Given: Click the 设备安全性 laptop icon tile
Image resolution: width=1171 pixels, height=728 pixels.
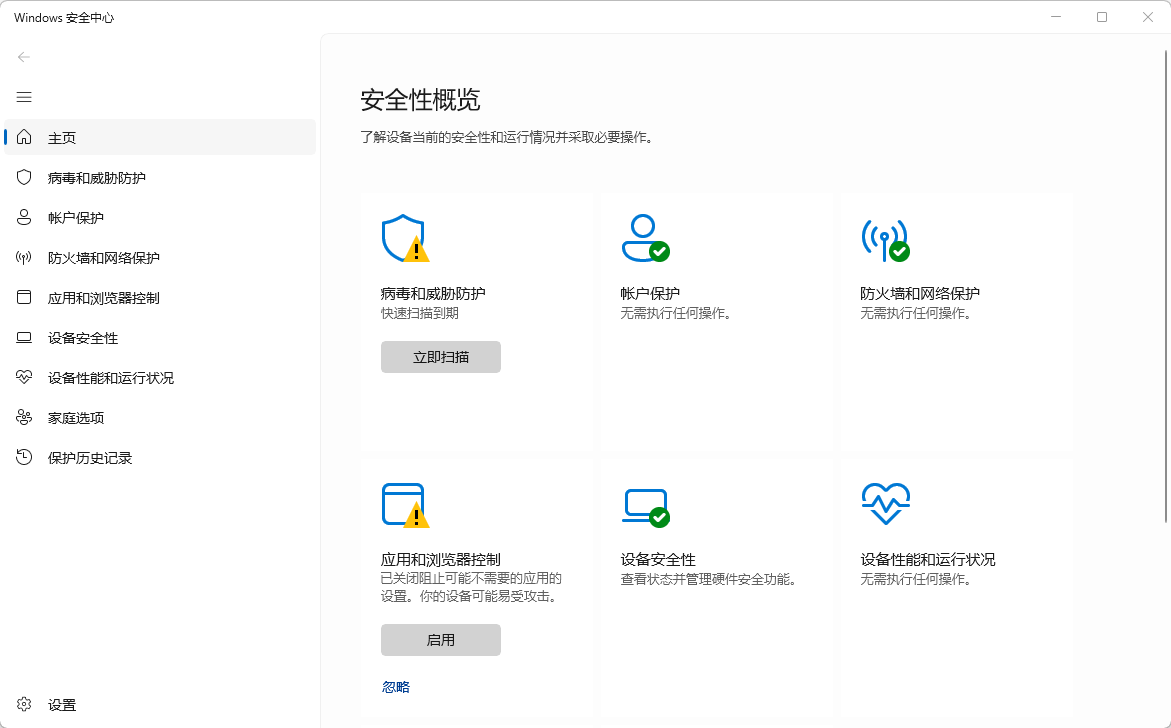Looking at the screenshot, I should 645,505.
